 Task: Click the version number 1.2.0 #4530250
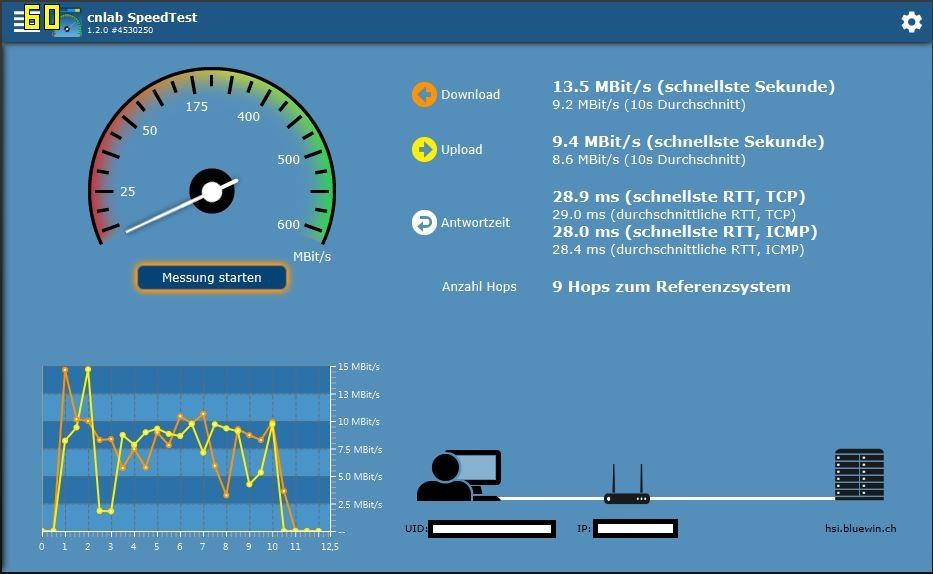pos(120,30)
